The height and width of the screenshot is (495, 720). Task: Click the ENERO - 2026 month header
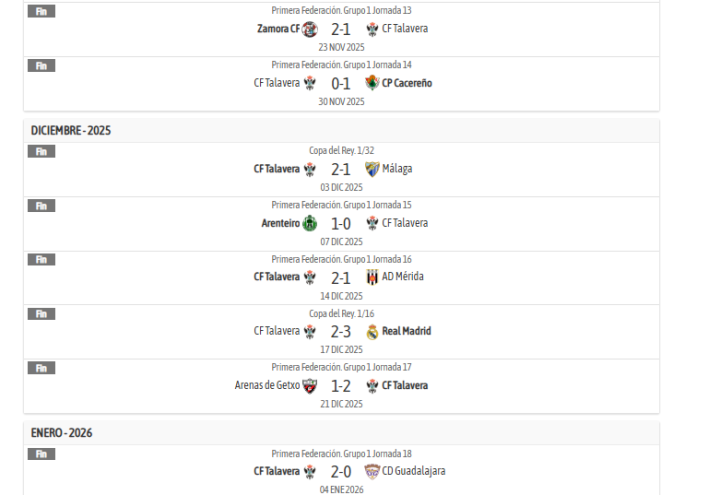click(x=62, y=433)
